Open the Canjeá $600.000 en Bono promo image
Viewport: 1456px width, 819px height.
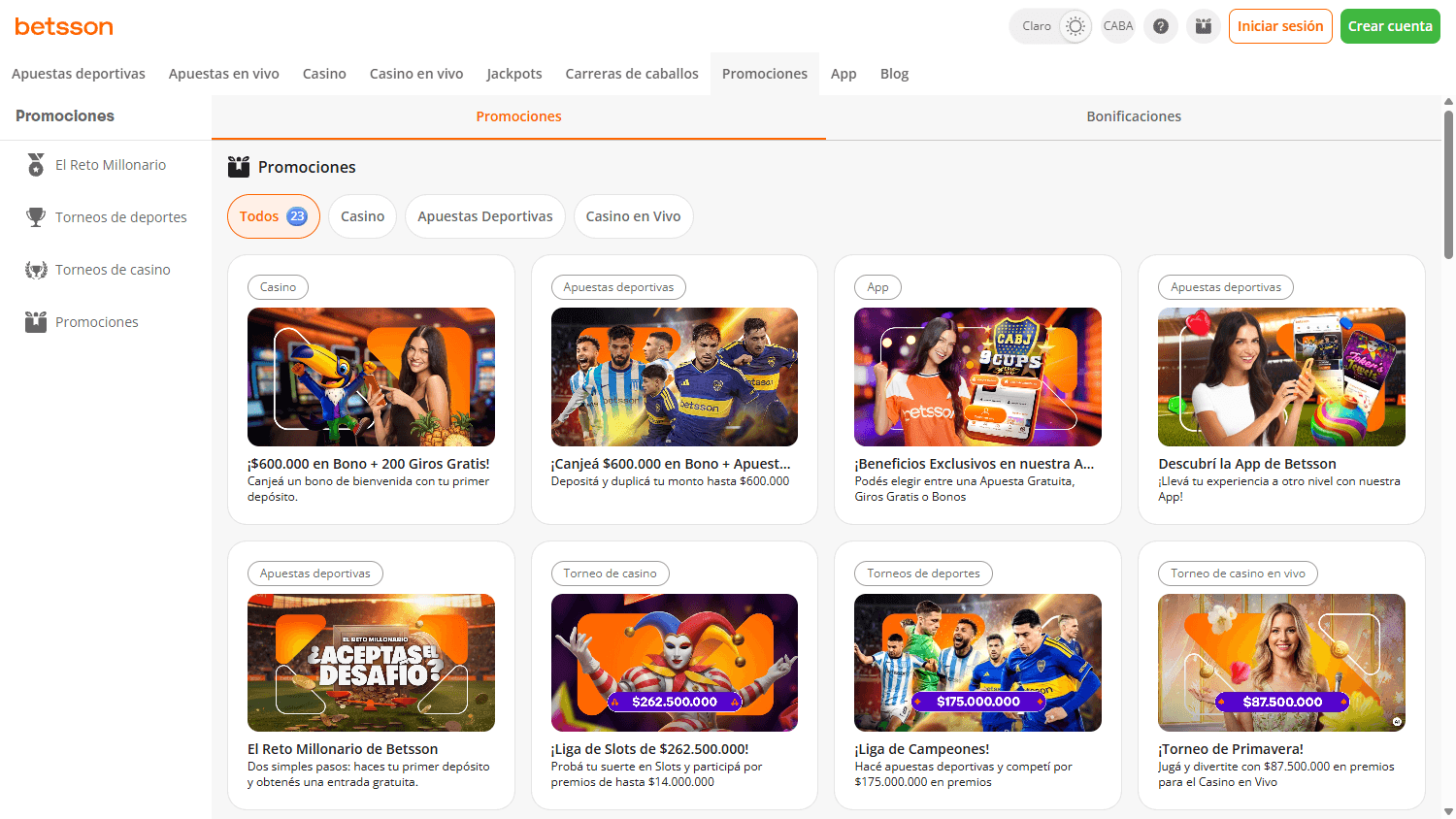click(675, 377)
